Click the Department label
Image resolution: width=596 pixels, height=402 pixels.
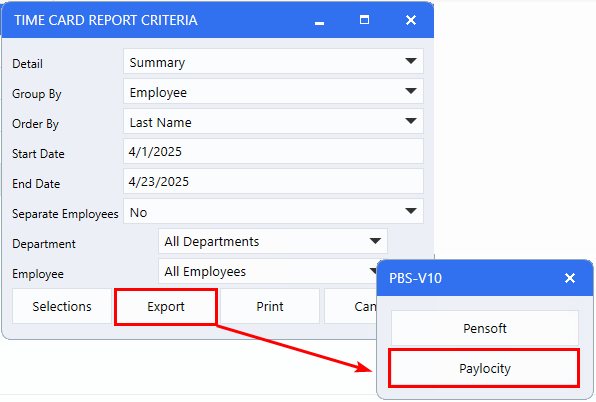[x=44, y=244]
